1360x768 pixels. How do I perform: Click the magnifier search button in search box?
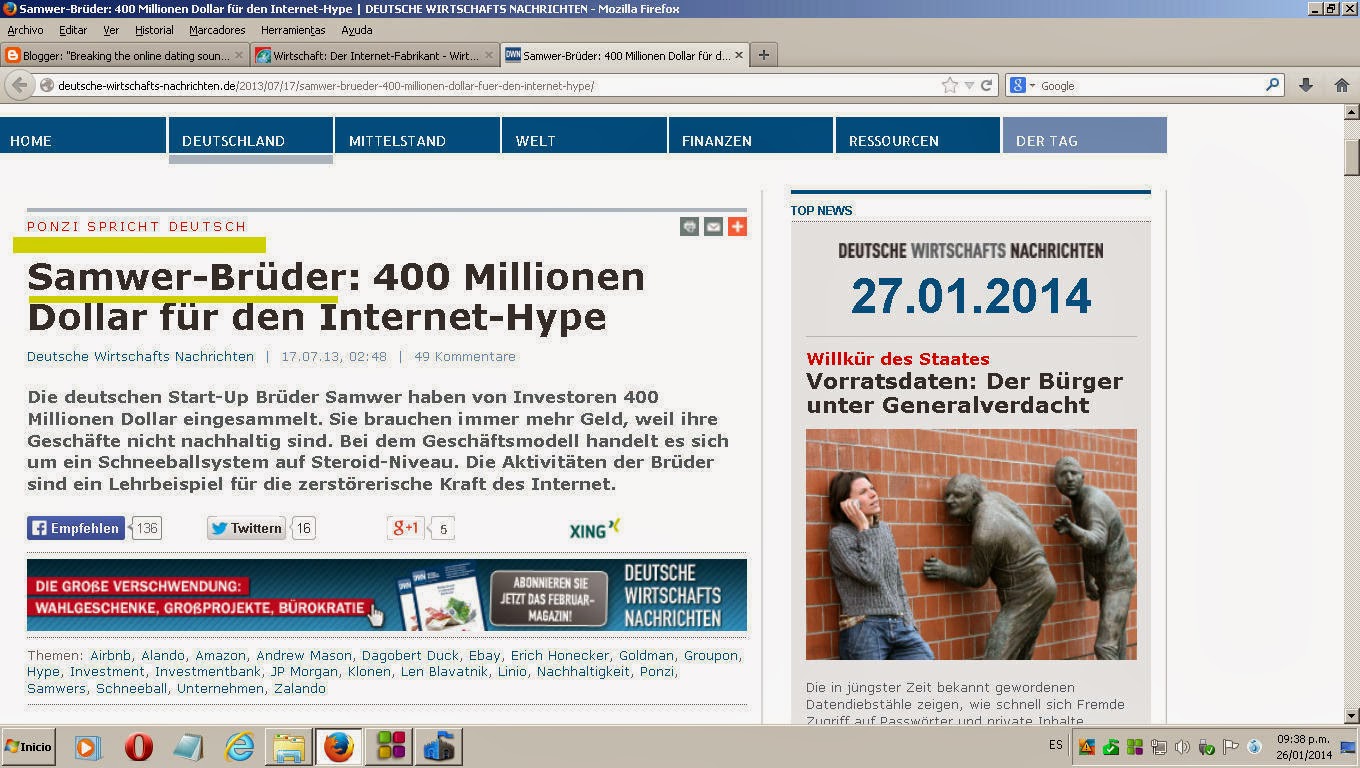(1272, 85)
